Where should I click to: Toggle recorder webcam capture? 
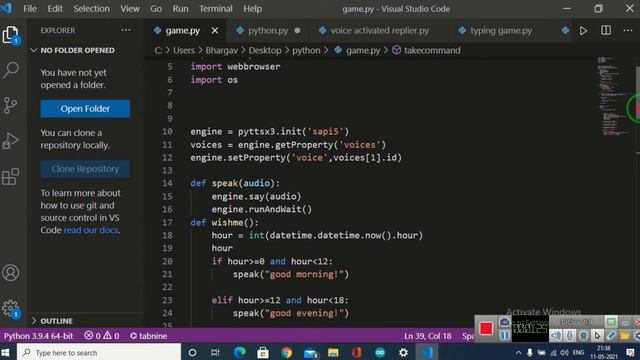coord(583,336)
